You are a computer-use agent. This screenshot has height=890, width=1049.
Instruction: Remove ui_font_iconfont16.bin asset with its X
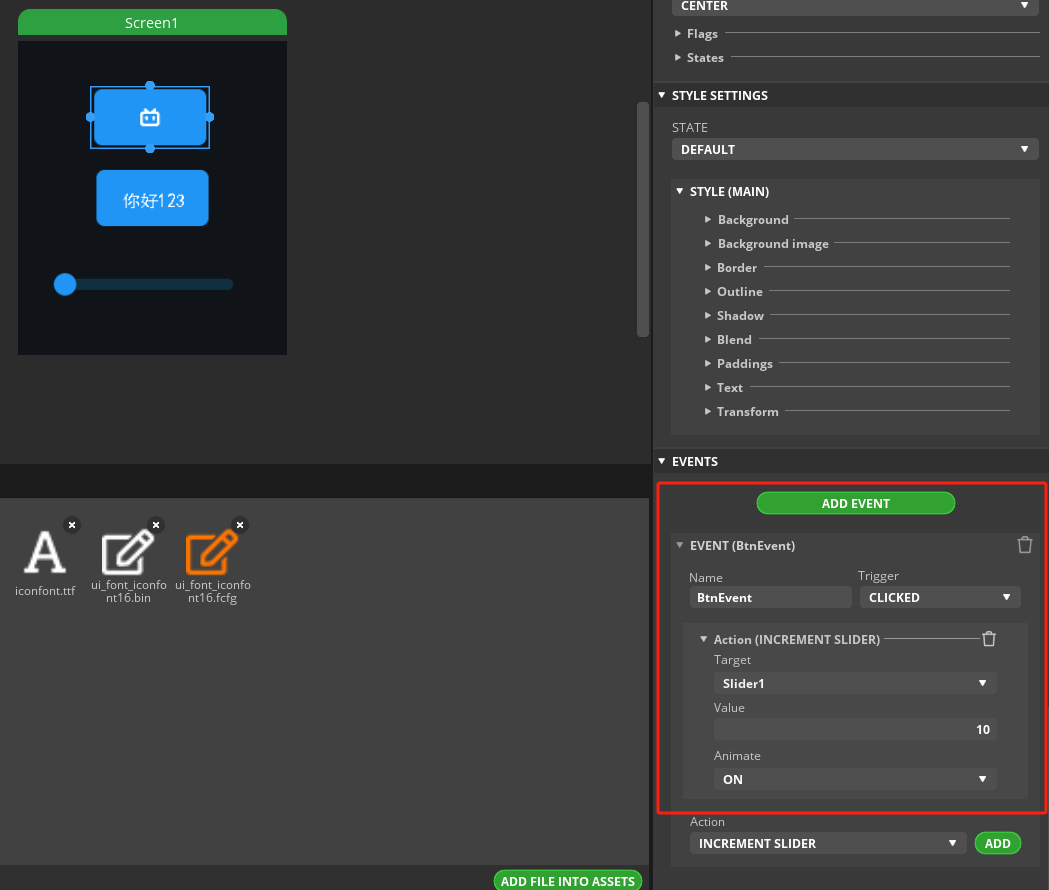pyautogui.click(x=155, y=524)
